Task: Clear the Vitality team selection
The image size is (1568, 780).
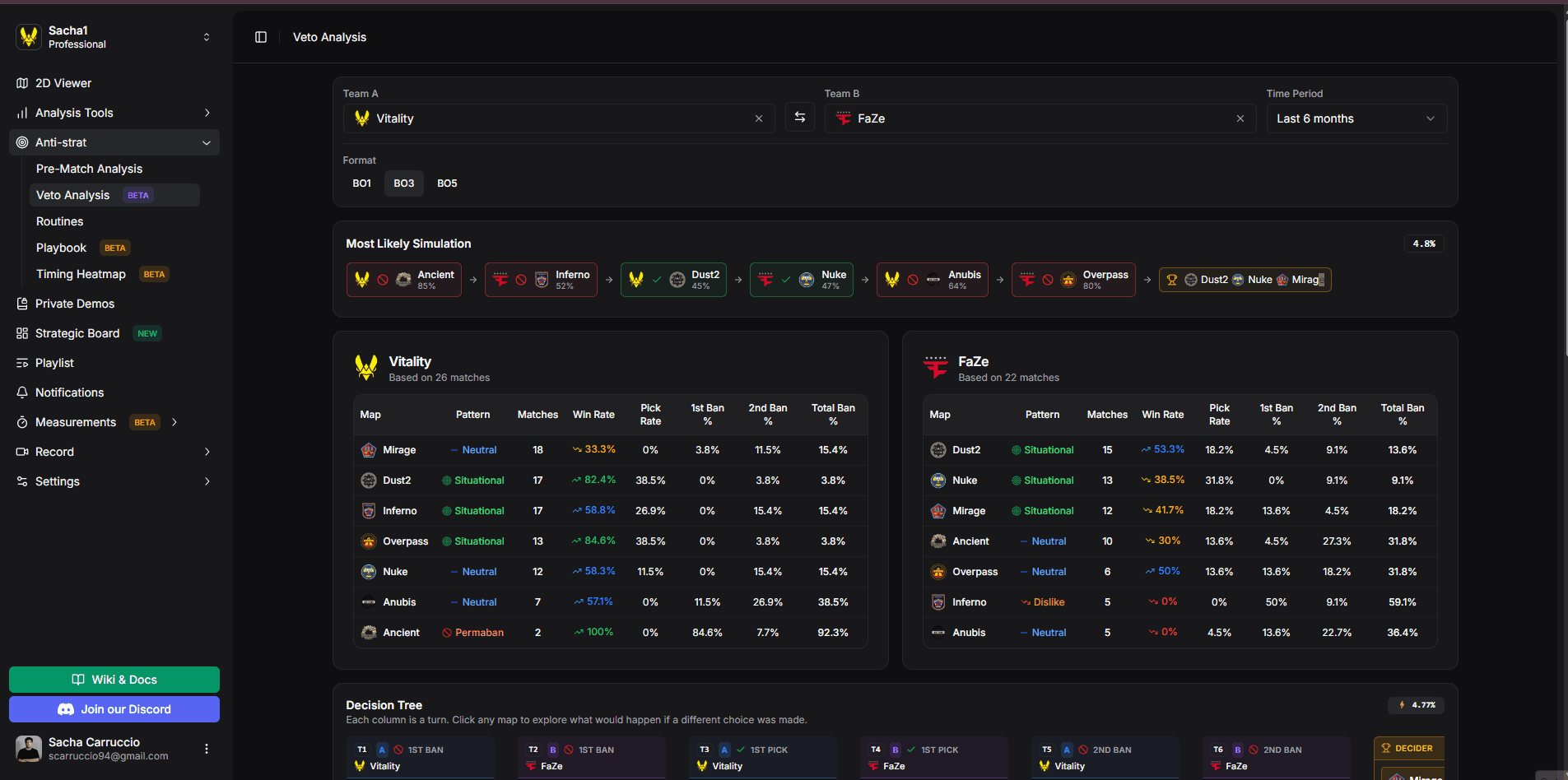Action: tap(758, 118)
